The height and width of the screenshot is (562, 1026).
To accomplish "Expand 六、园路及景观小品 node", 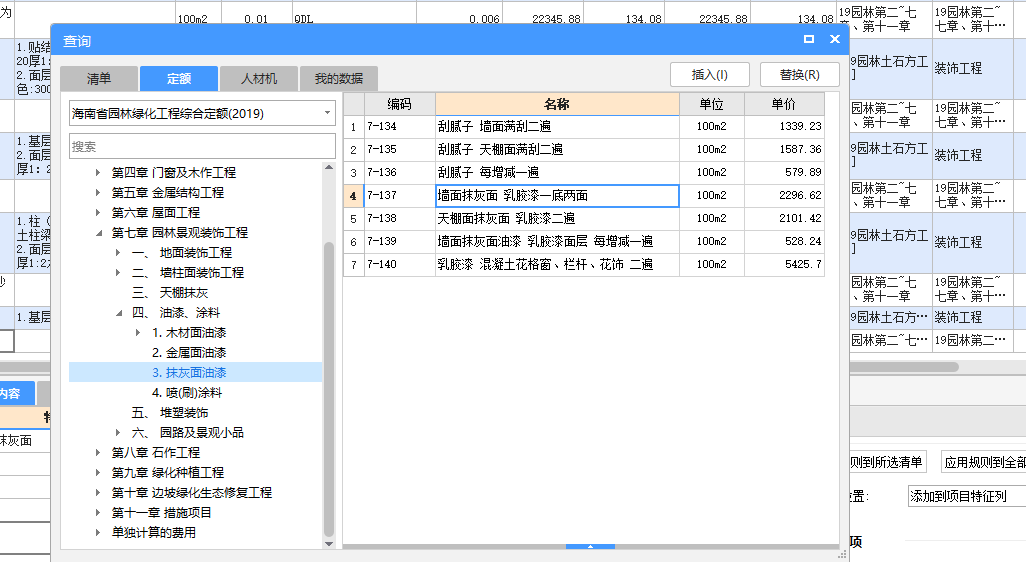I will click(118, 432).
